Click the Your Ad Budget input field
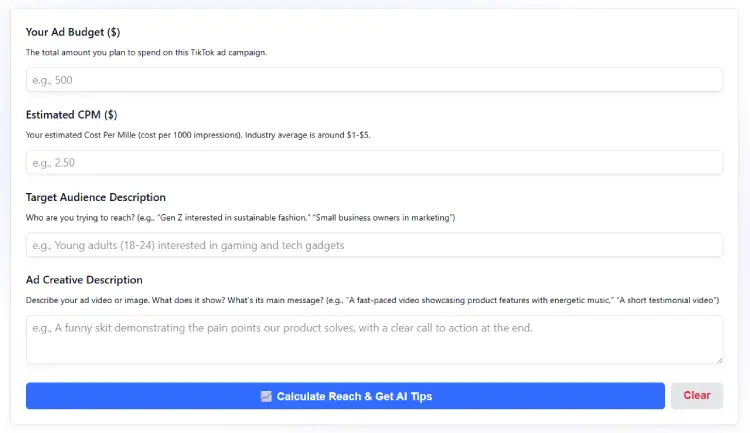Screen dimensions: 750x433 point(375,80)
